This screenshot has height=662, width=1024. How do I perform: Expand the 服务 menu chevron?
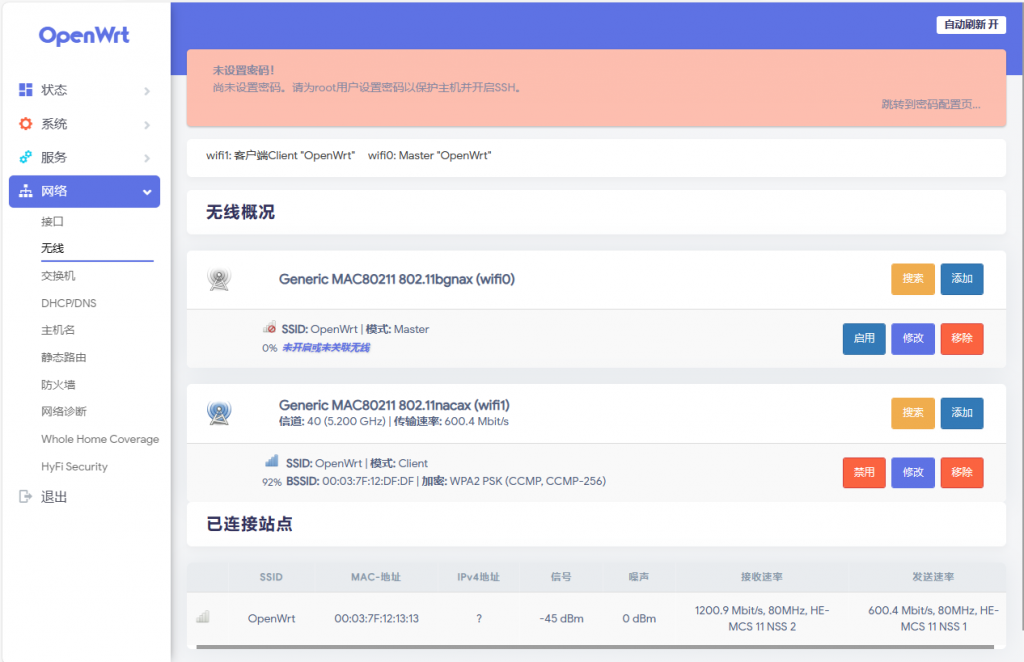(147, 158)
